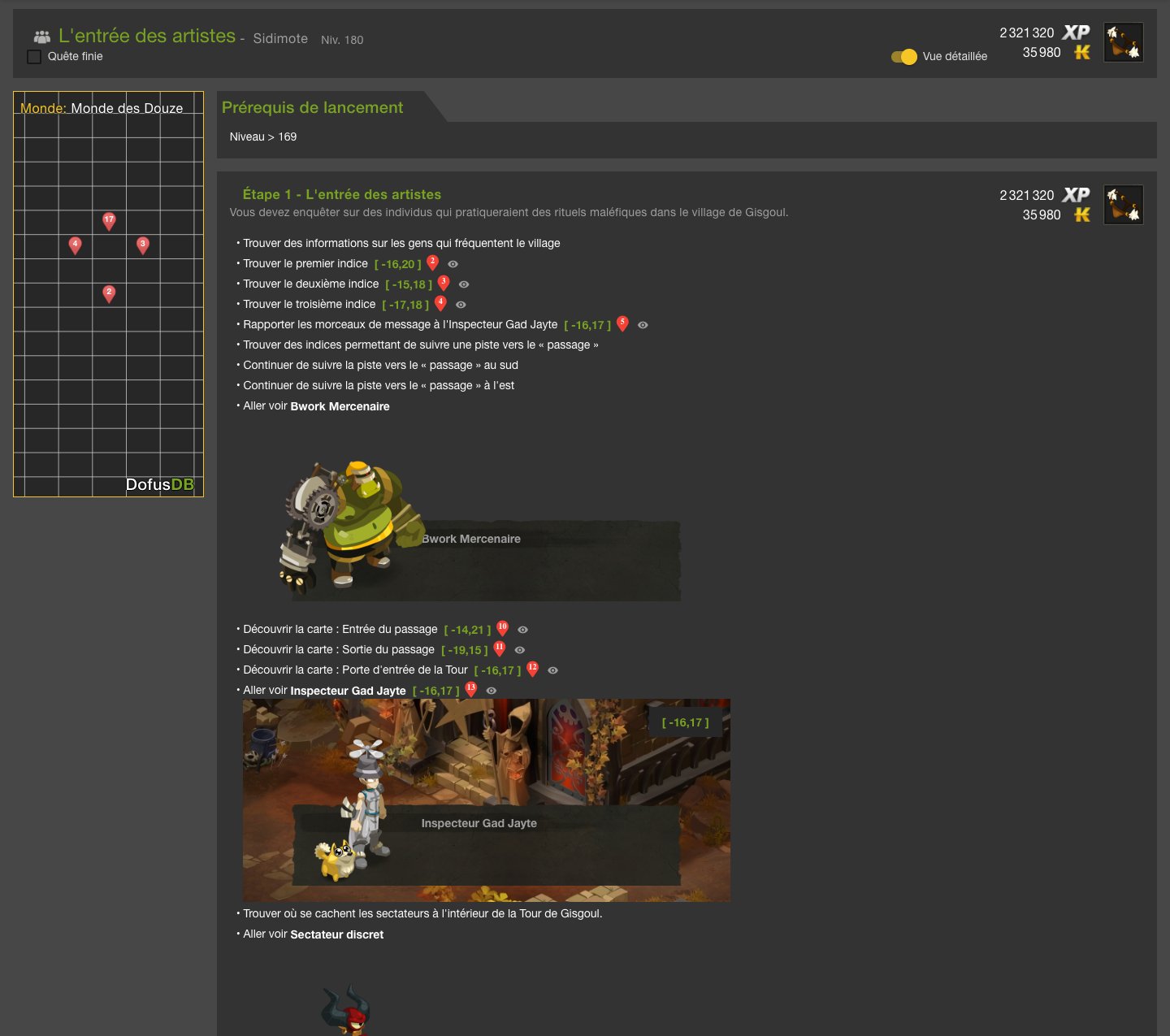The height and width of the screenshot is (1036, 1170).
Task: Open the Bwork Mercenaire link in the objectives
Action: [340, 406]
